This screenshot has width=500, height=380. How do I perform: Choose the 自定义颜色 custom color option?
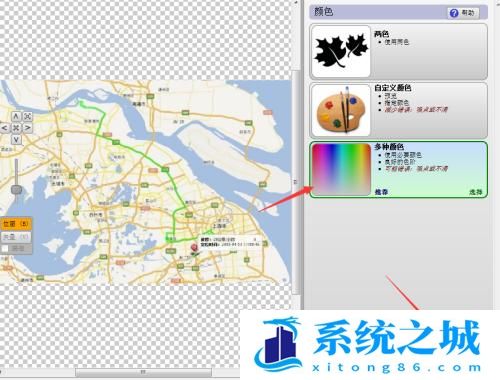(x=399, y=110)
